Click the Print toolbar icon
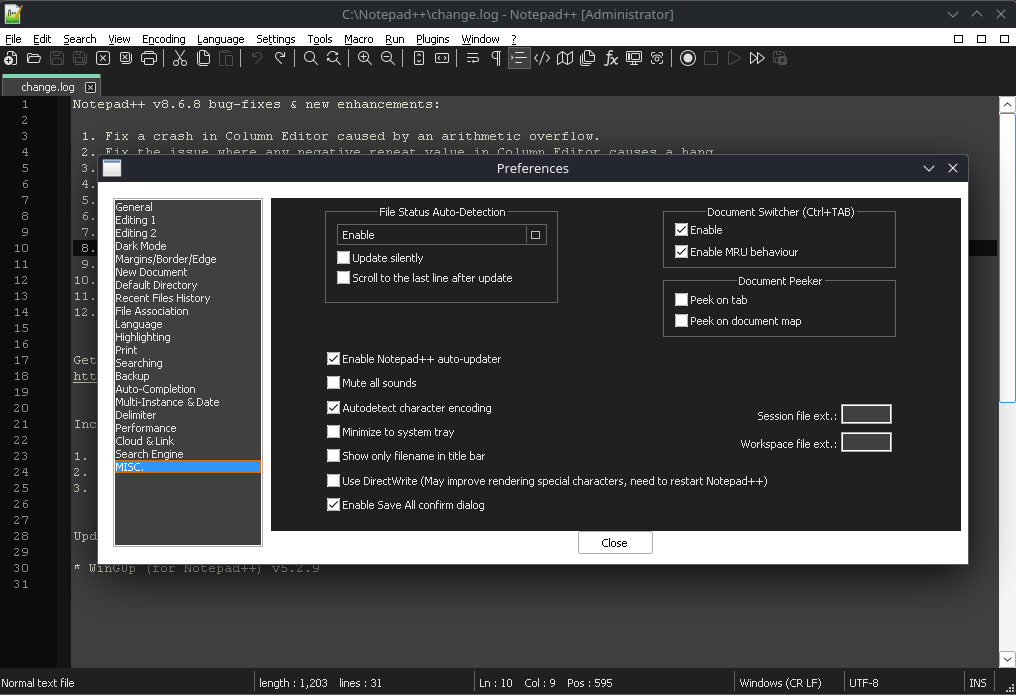Screen dimensions: 1016x695 coord(149,58)
